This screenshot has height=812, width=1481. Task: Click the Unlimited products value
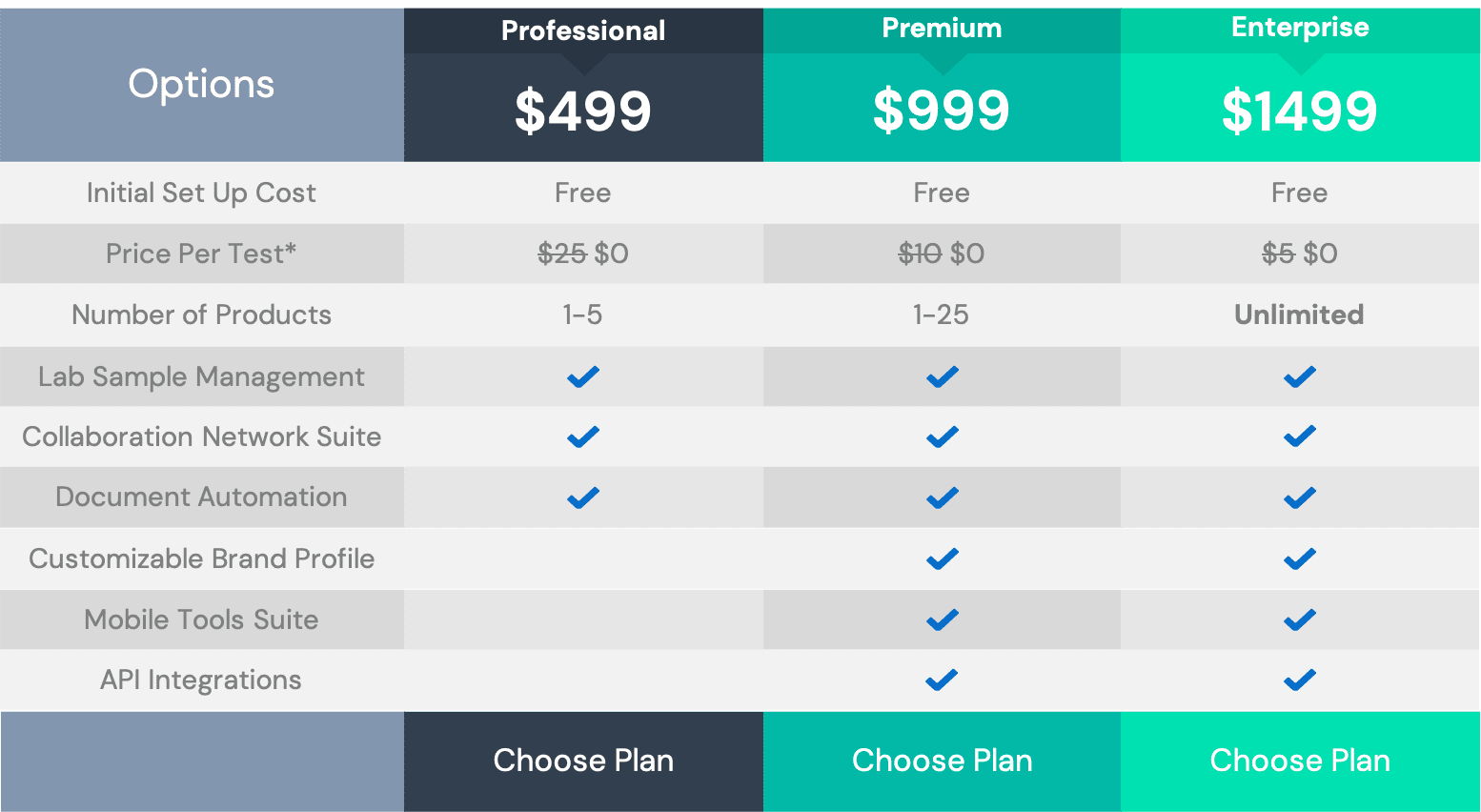(1299, 315)
